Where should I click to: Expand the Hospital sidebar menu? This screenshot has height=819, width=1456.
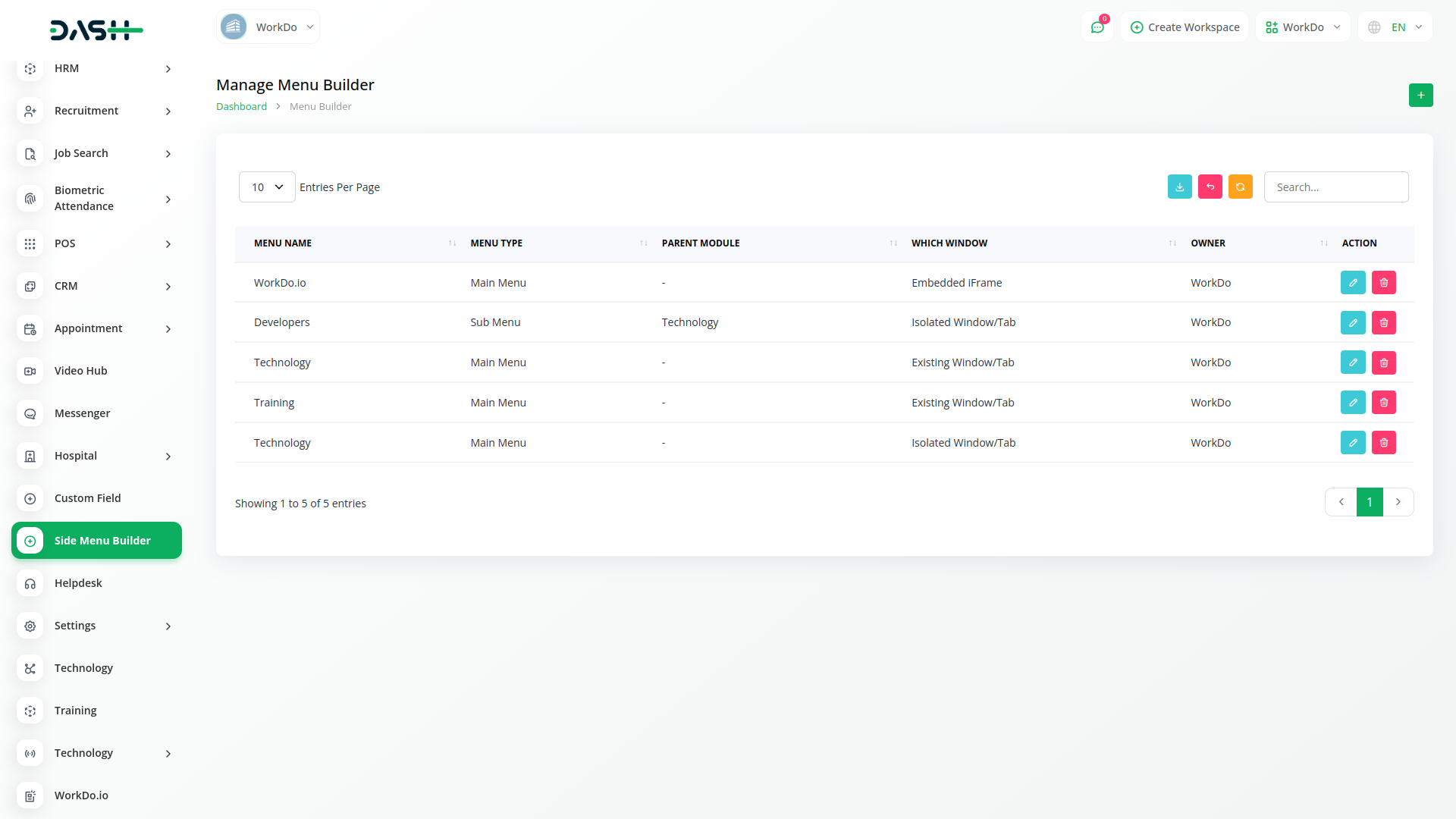point(96,456)
